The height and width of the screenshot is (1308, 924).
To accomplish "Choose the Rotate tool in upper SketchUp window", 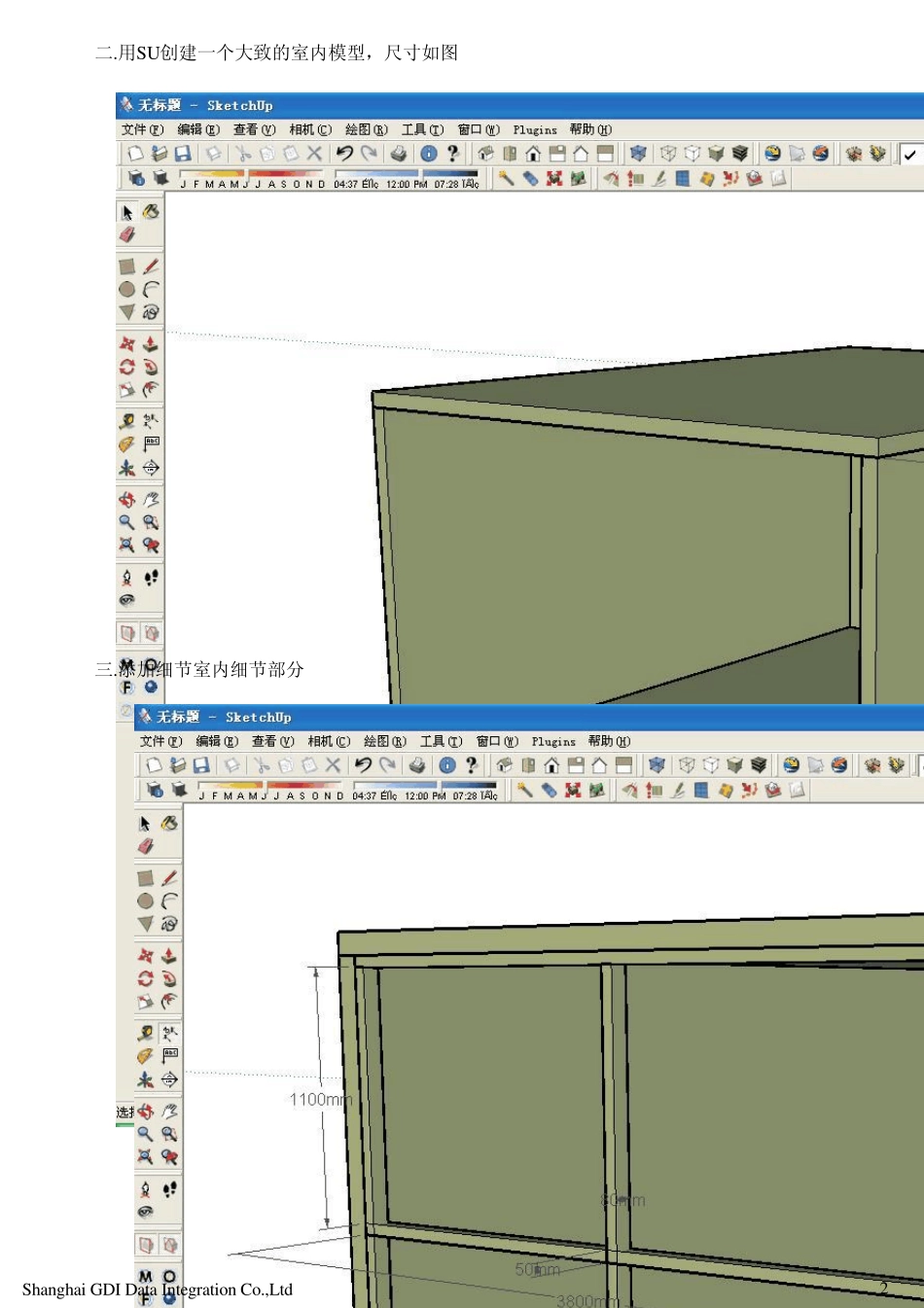I will click(x=126, y=368).
